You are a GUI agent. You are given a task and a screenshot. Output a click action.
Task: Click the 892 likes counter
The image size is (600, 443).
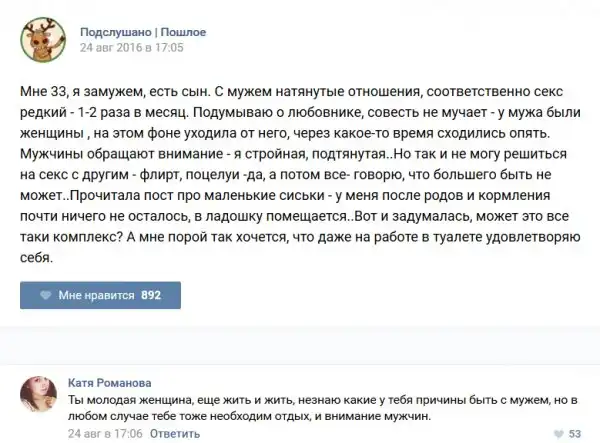(151, 296)
